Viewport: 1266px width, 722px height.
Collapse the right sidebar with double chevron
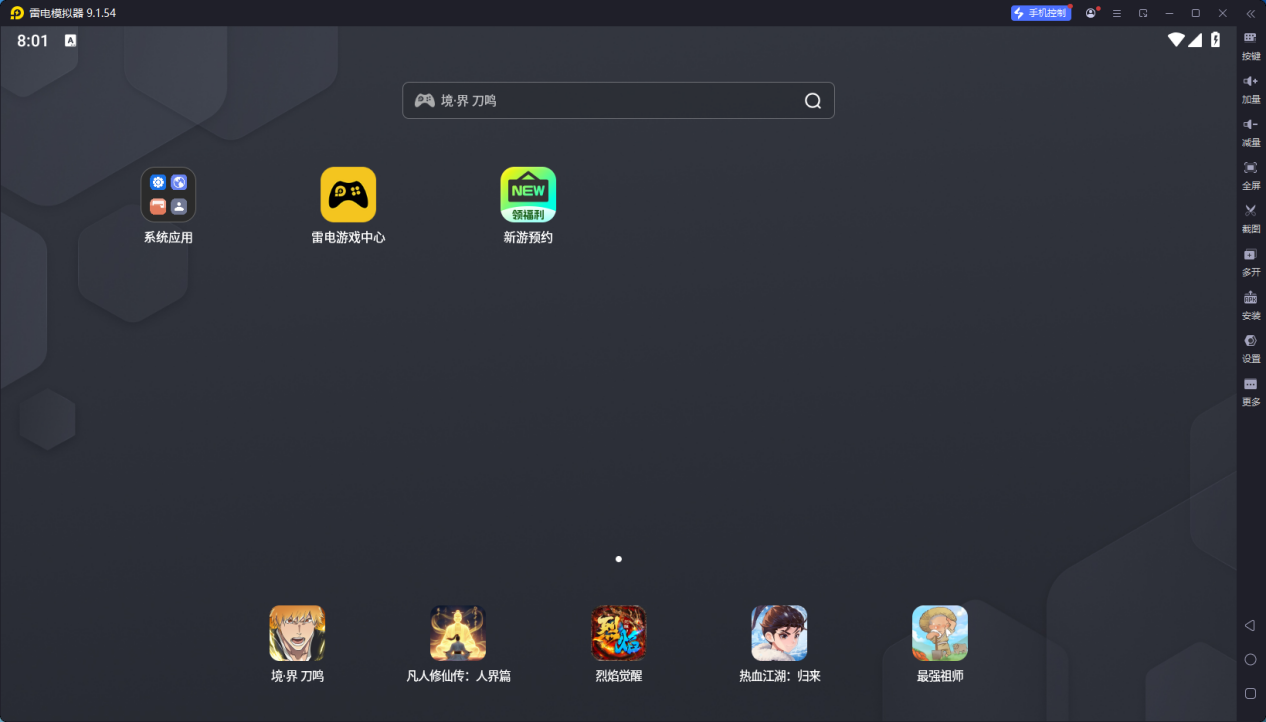point(1250,13)
